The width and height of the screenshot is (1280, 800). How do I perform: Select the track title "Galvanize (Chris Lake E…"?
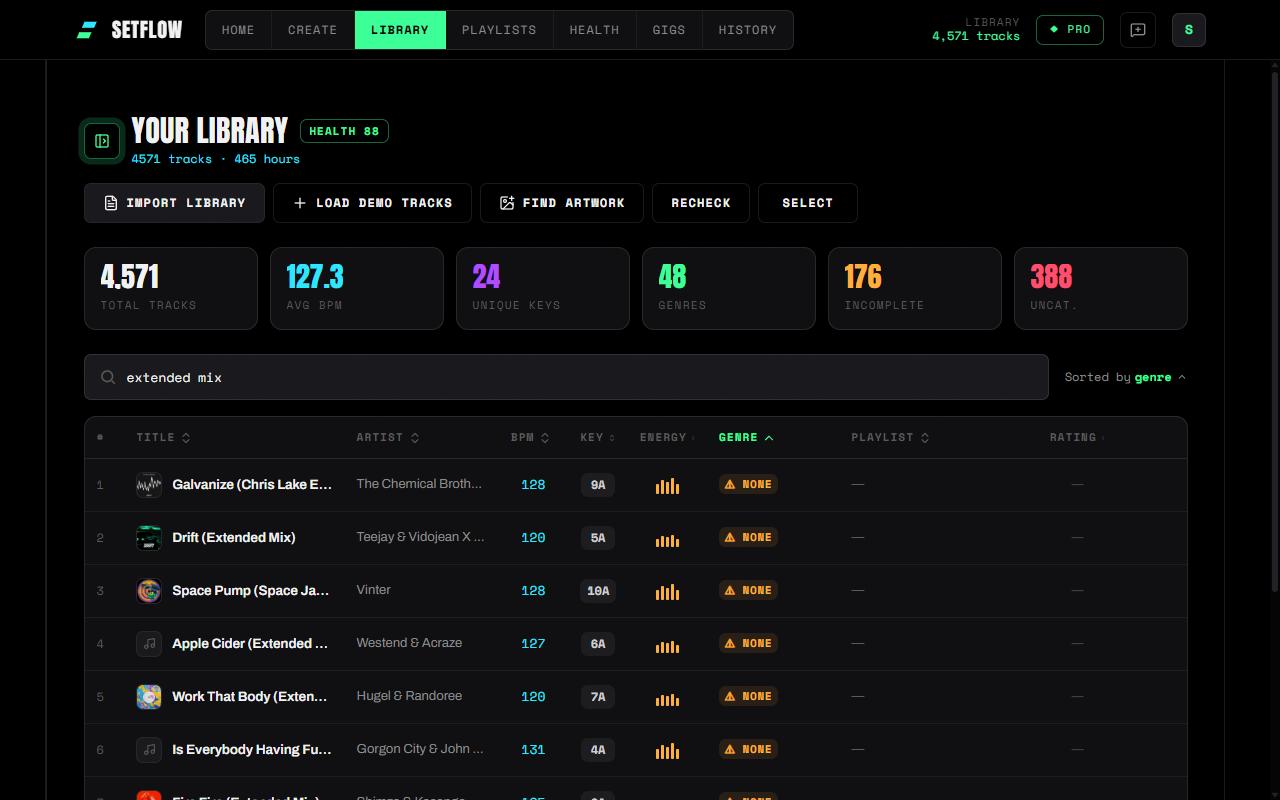[252, 485]
